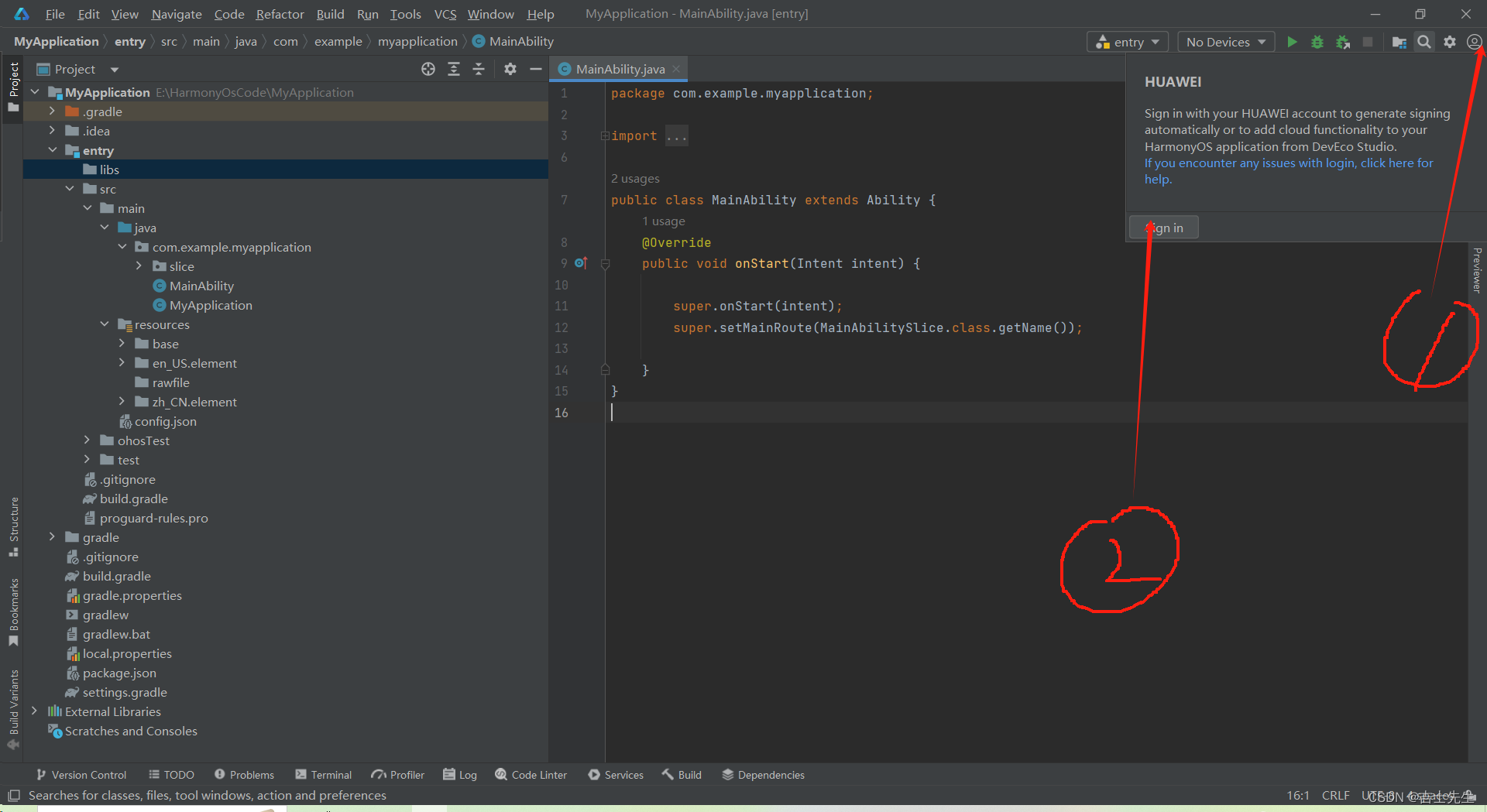Close the MainAbility.java tab
Viewport: 1487px width, 812px height.
[x=676, y=69]
